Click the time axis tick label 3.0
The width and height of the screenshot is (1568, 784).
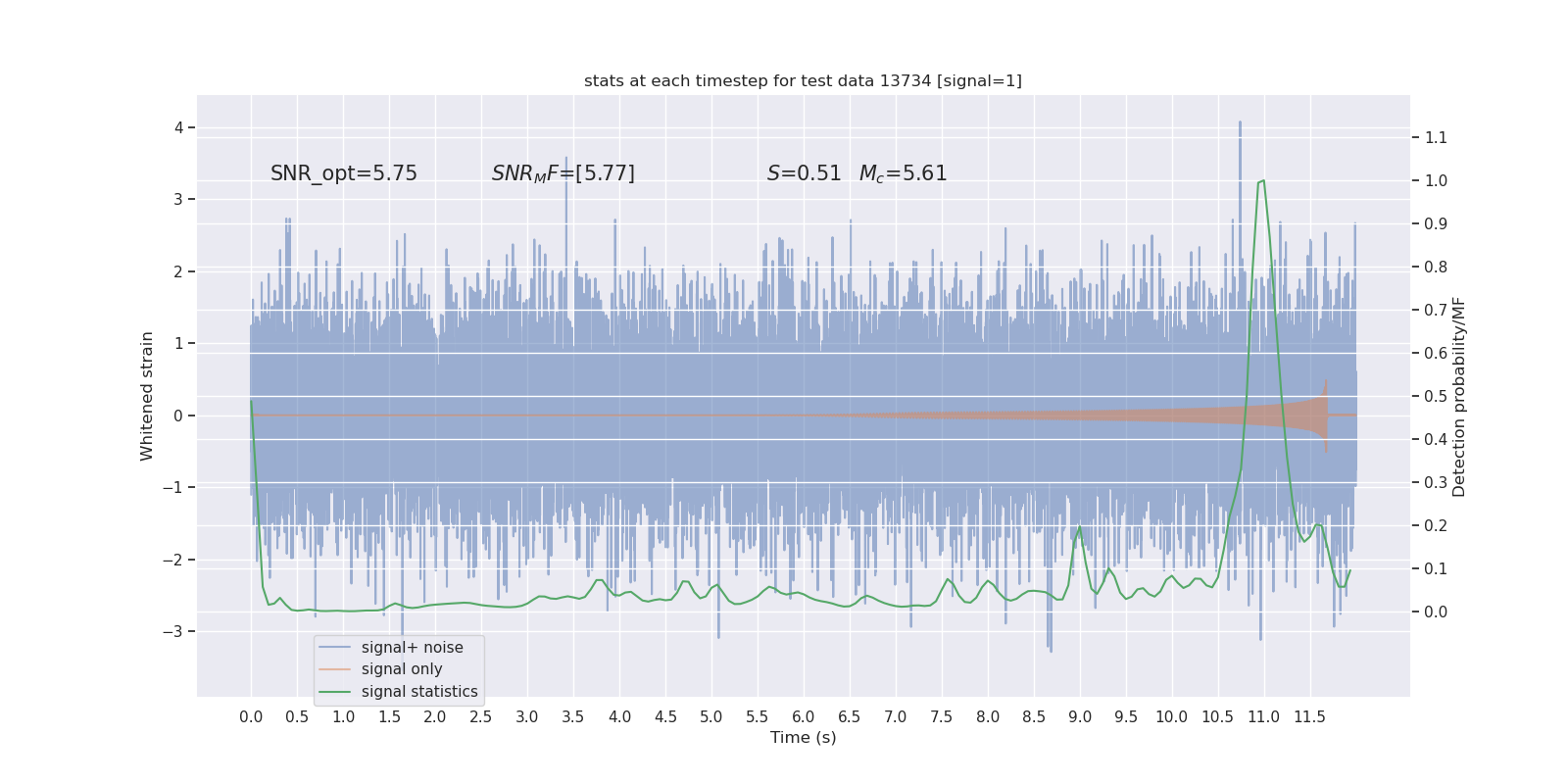(527, 717)
